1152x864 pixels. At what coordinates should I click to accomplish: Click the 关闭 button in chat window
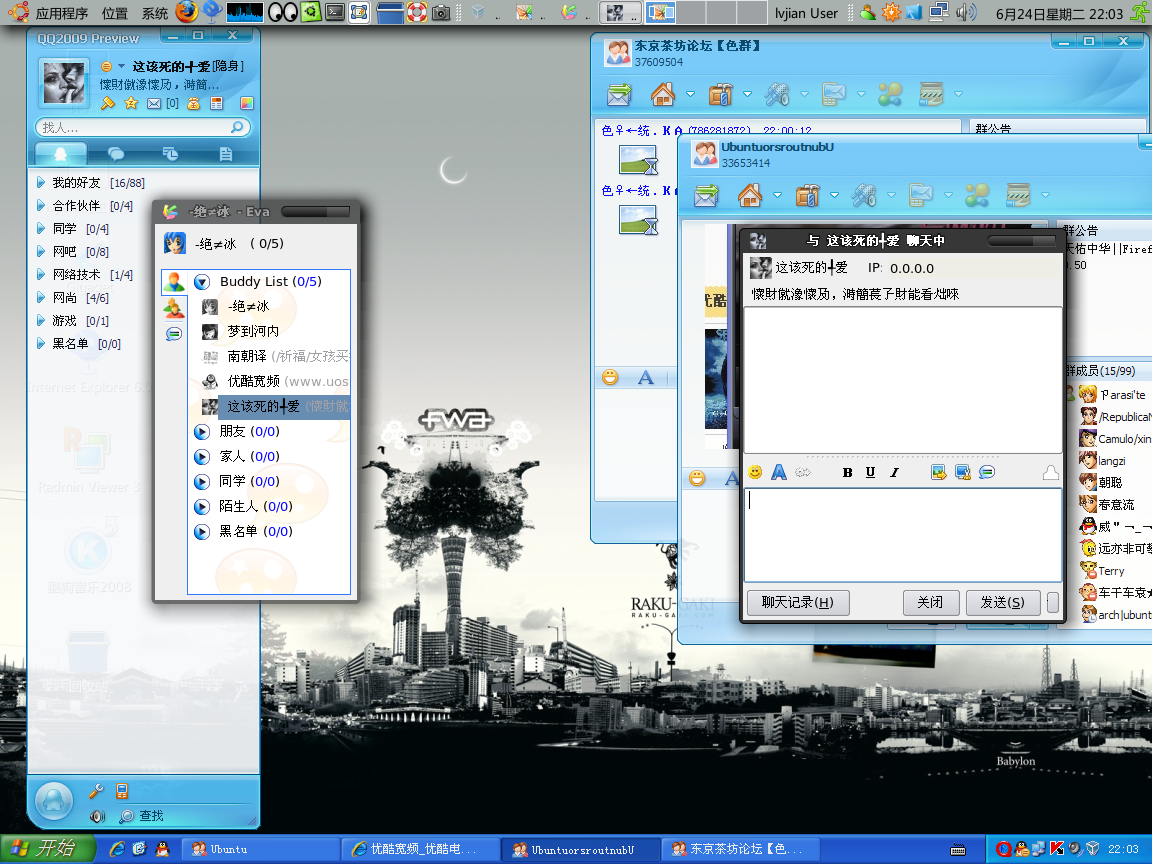(930, 602)
